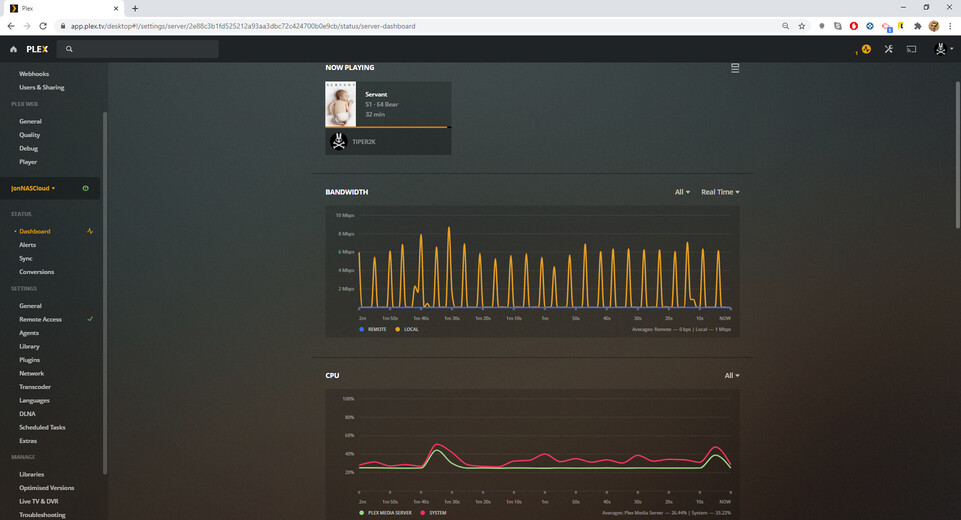Open the cast to device icon

click(911, 49)
